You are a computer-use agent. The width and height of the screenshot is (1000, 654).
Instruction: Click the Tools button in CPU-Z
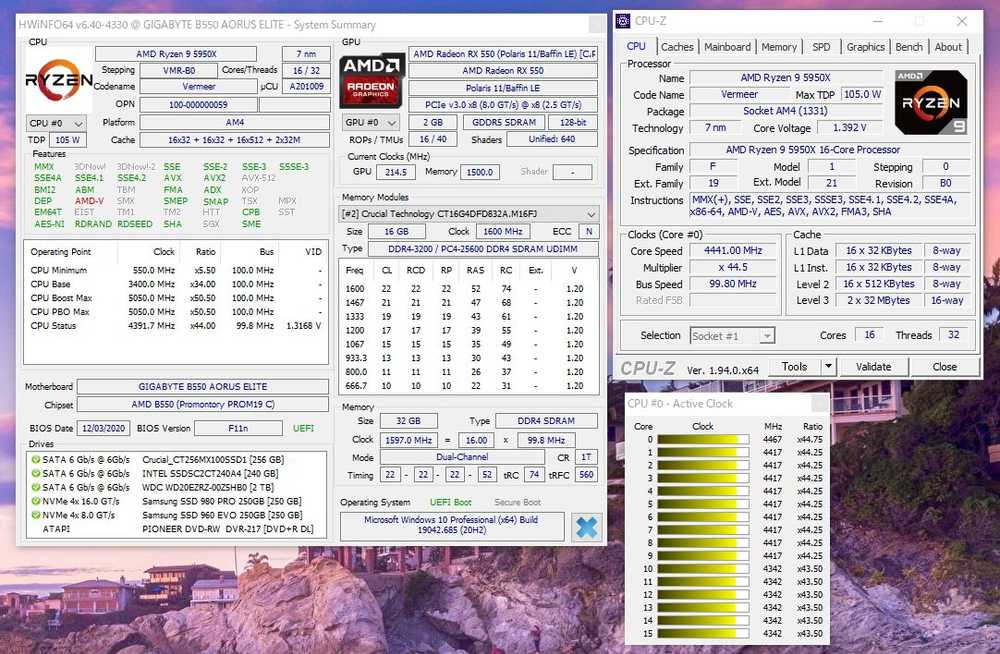794,366
